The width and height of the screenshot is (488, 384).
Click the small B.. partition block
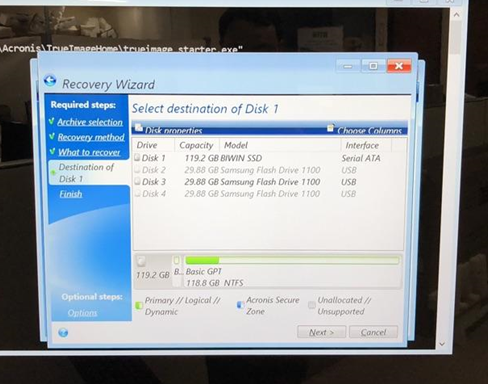pyautogui.click(x=177, y=271)
